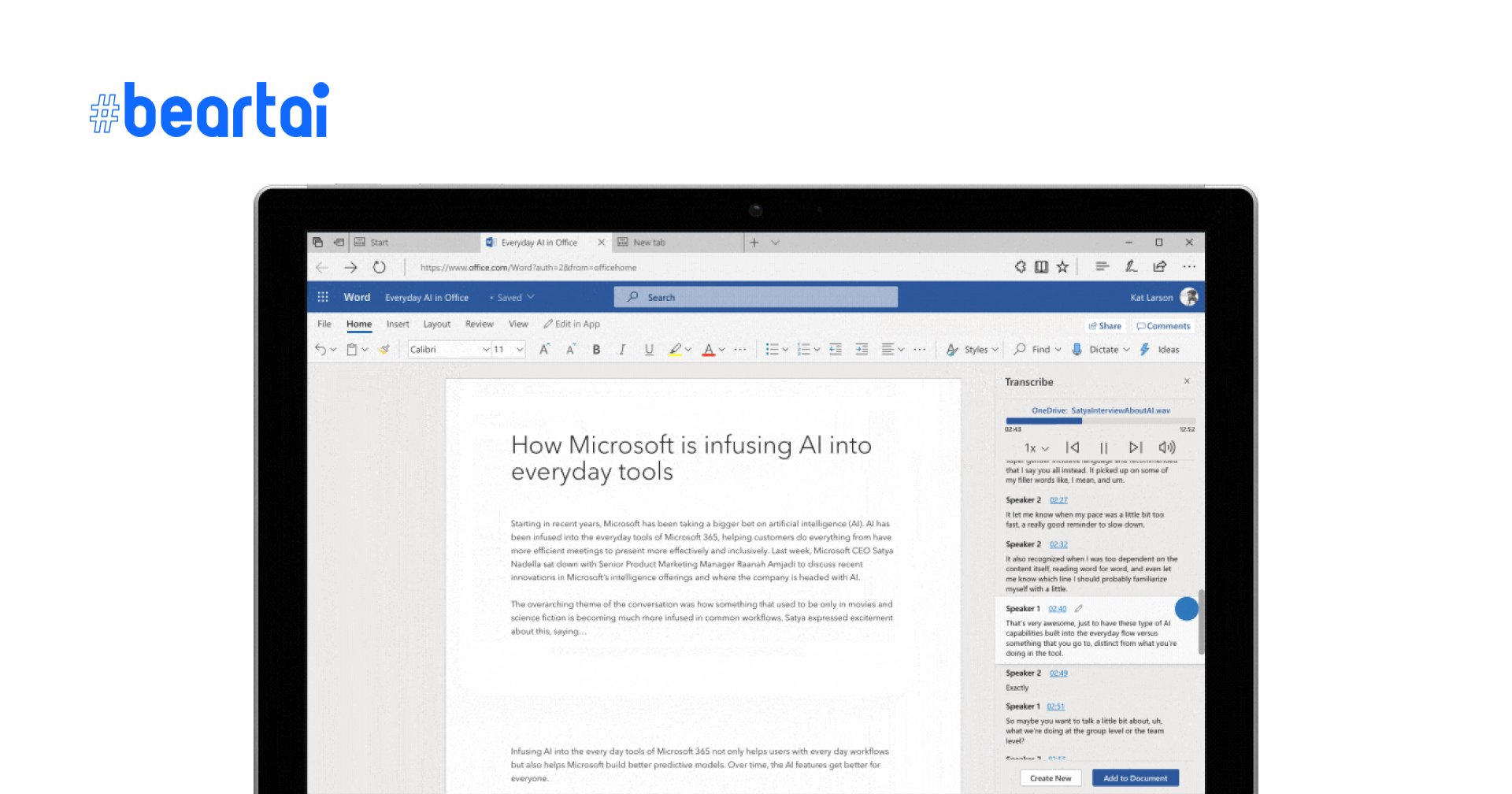Pause the audio playback
The image size is (1512, 794).
(x=1104, y=447)
